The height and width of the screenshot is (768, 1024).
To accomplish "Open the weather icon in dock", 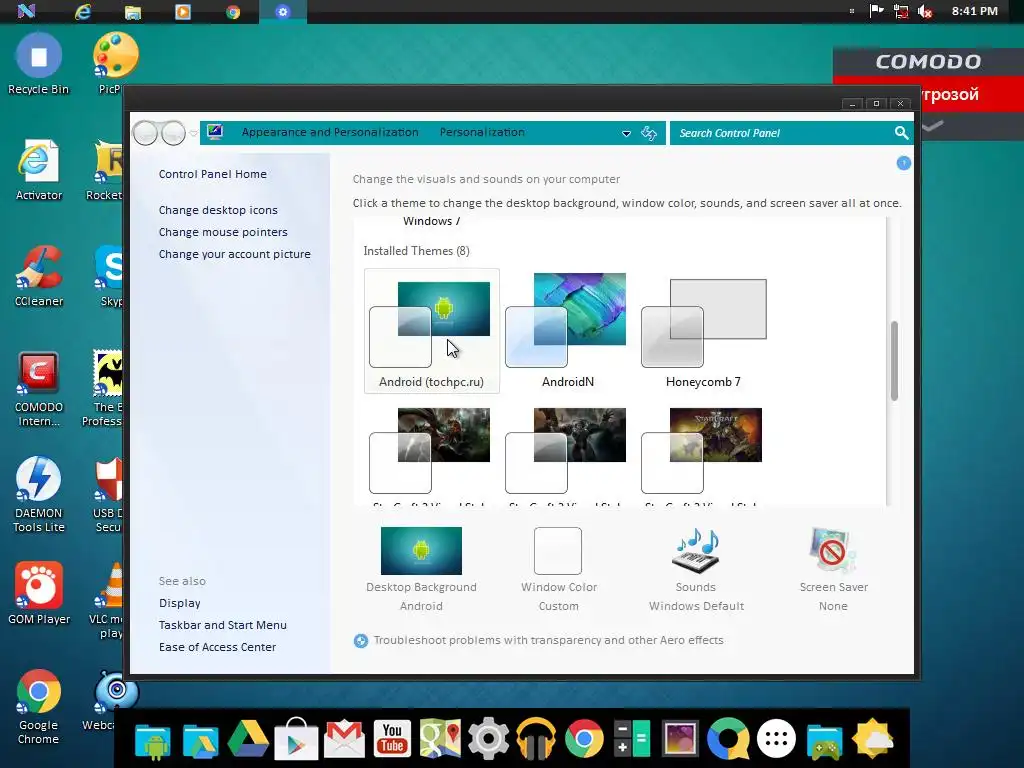I will pyautogui.click(x=872, y=739).
